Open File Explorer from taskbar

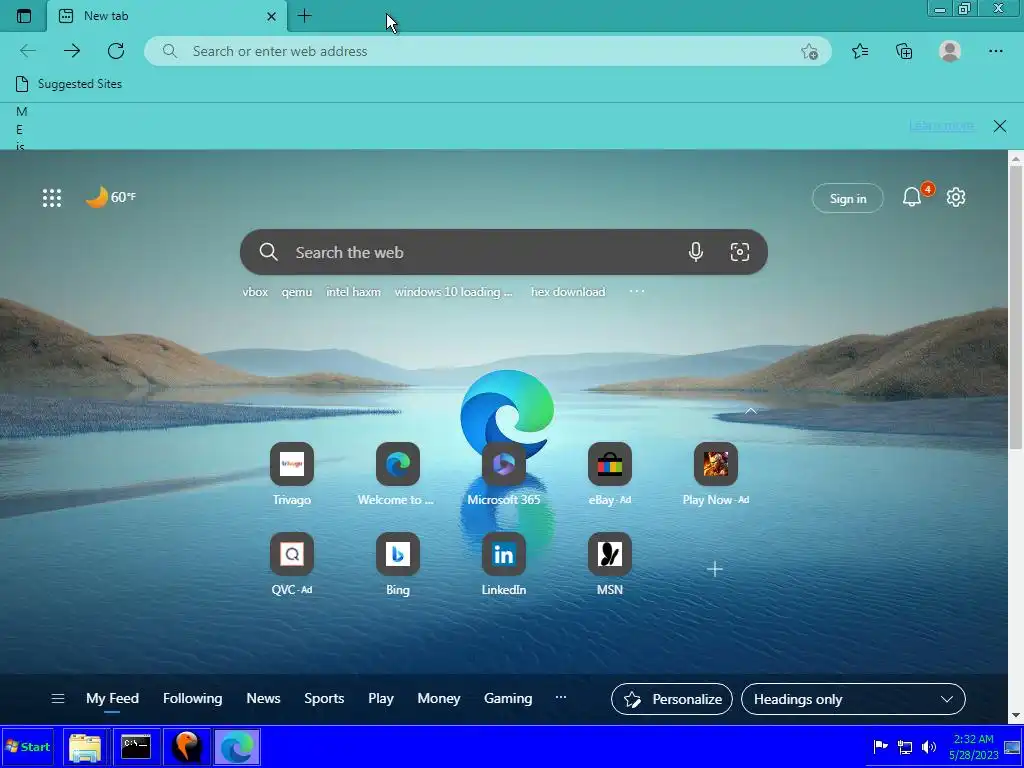point(85,747)
